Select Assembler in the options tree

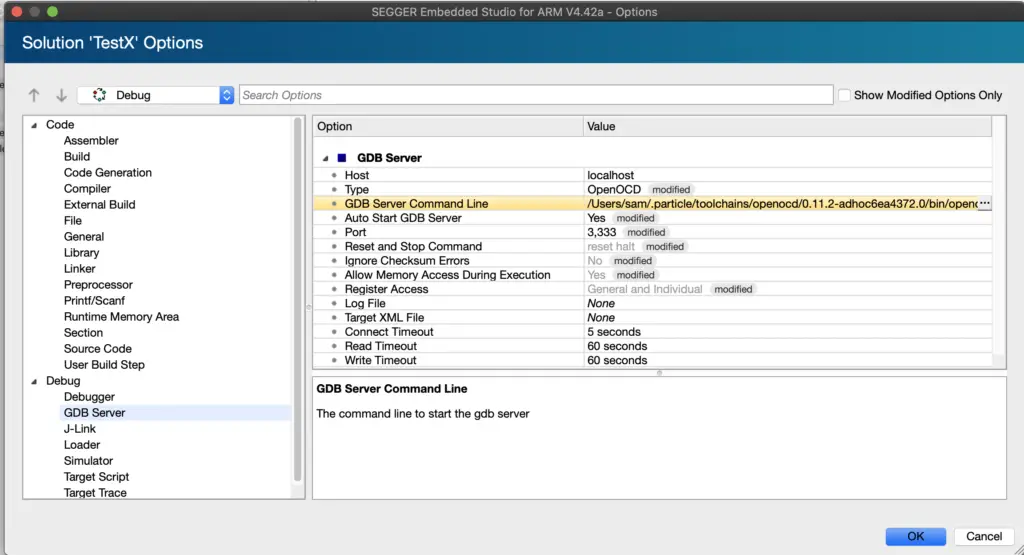point(91,140)
